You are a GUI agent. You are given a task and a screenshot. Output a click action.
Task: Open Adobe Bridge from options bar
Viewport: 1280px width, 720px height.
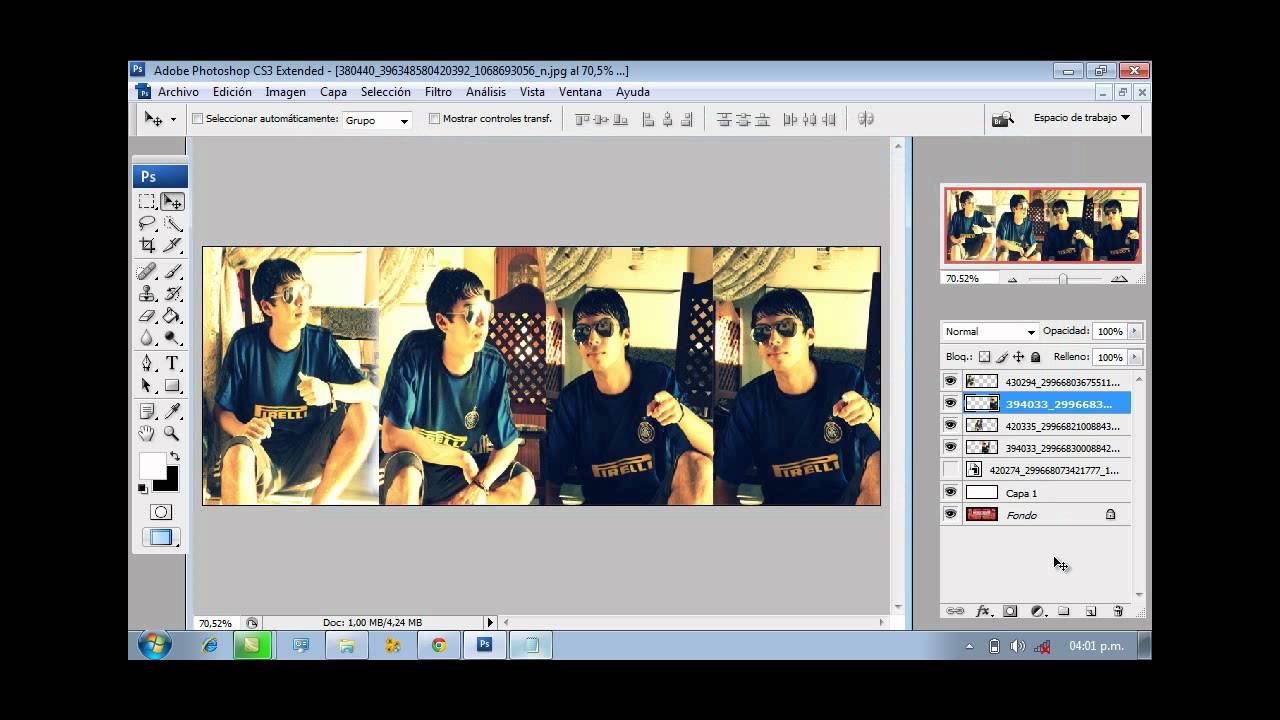tap(1002, 119)
